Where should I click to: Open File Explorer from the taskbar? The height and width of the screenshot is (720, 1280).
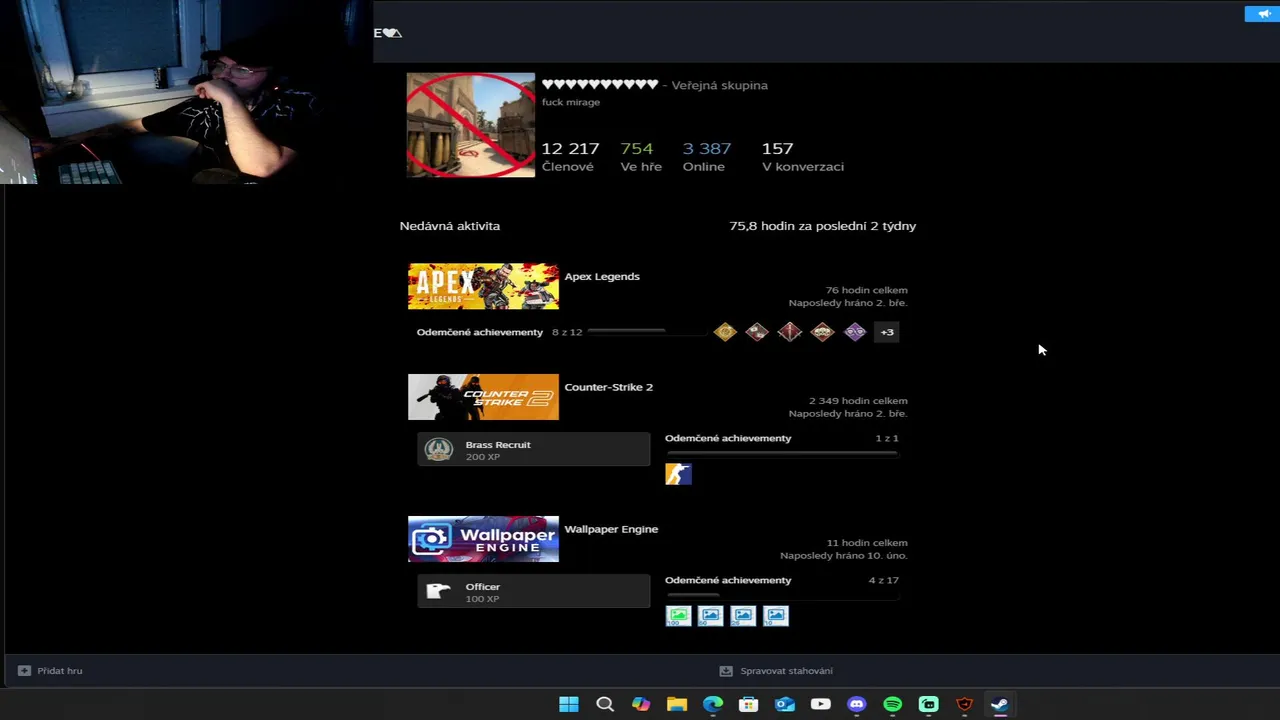677,704
